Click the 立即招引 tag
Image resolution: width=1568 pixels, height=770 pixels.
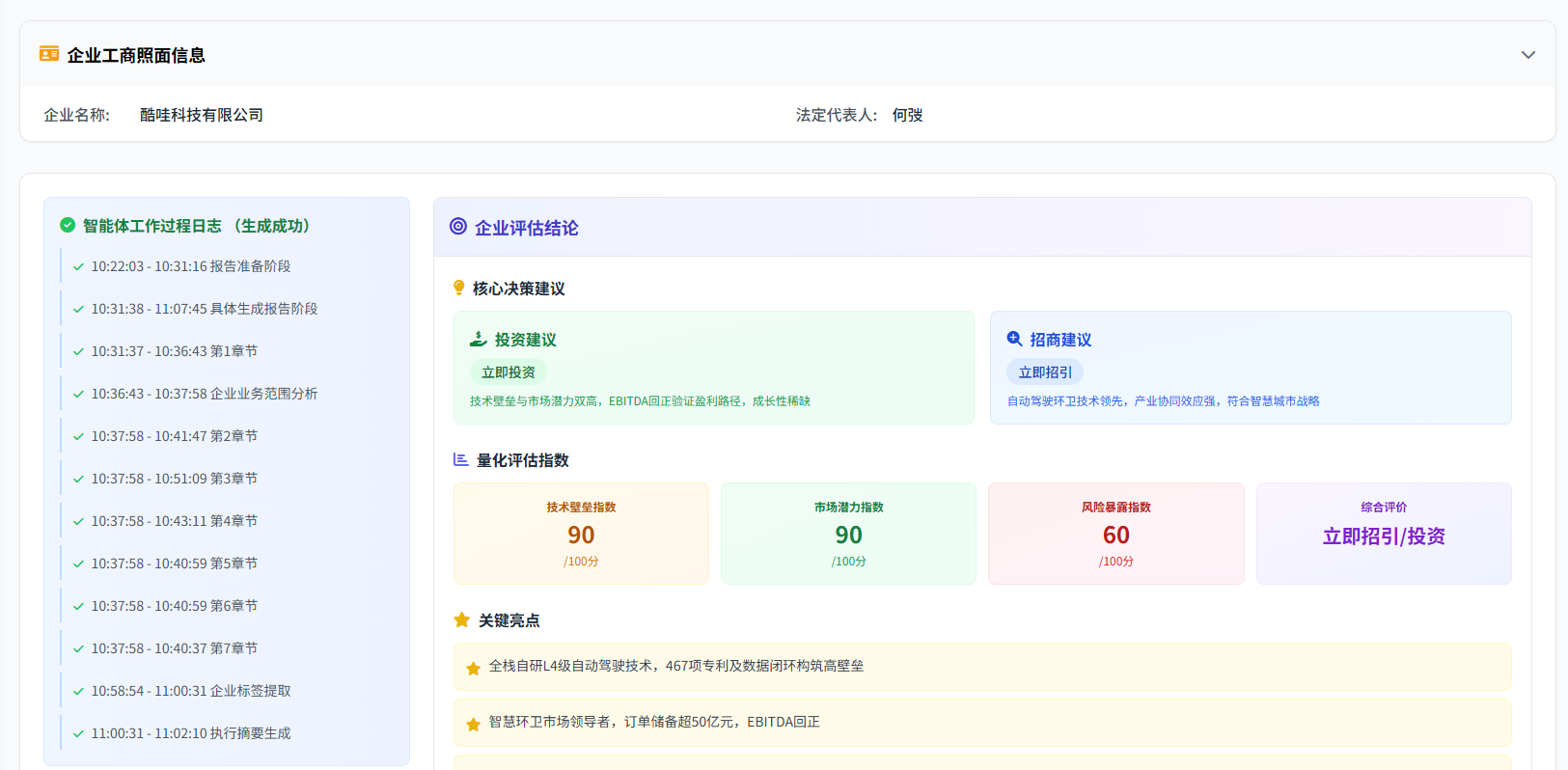[x=1045, y=371]
